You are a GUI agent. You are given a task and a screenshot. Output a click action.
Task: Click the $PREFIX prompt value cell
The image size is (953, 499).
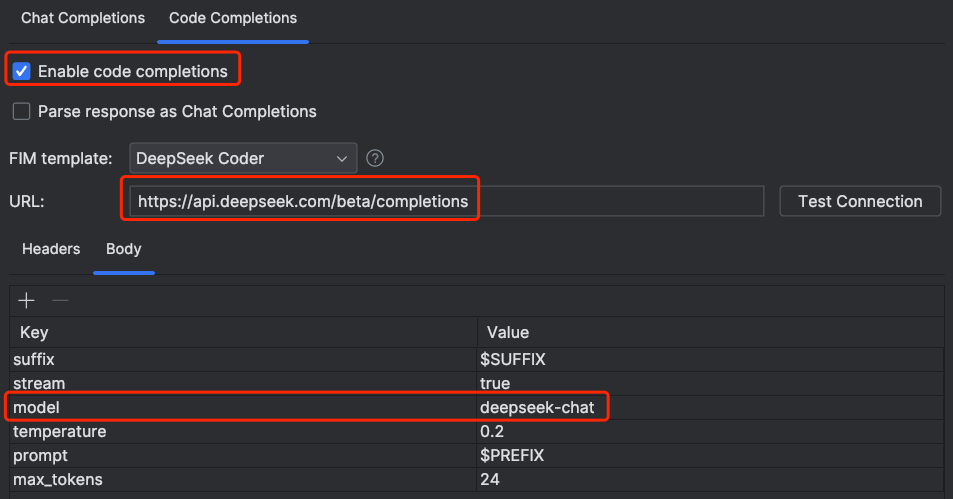coord(511,456)
